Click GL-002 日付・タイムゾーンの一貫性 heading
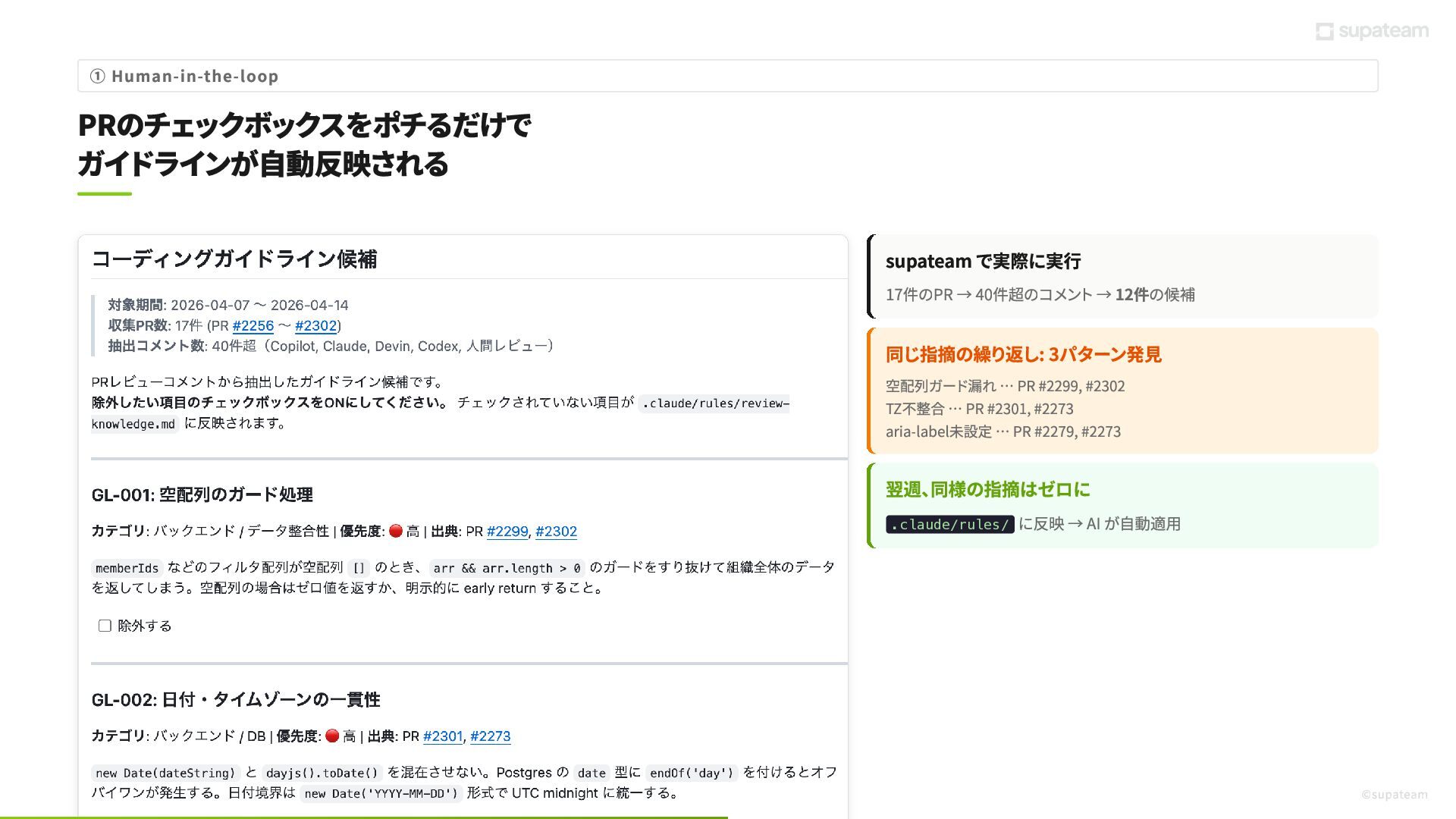 [x=235, y=699]
